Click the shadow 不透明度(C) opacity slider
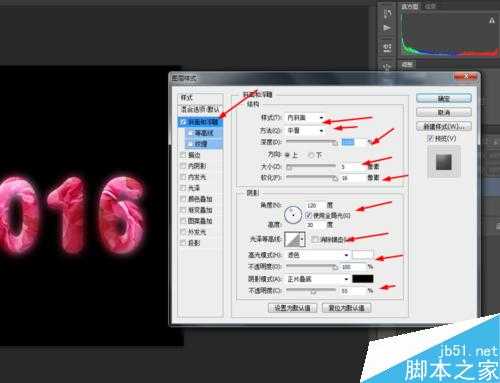The height and width of the screenshot is (383, 500). tap(311, 291)
